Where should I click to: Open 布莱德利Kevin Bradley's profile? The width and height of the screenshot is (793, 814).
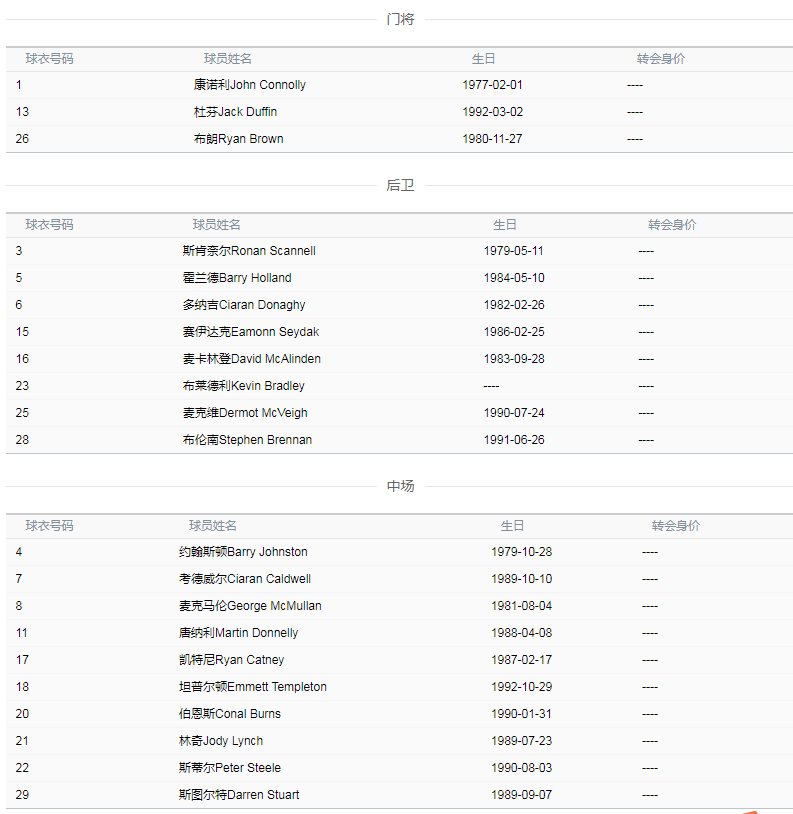(x=244, y=386)
